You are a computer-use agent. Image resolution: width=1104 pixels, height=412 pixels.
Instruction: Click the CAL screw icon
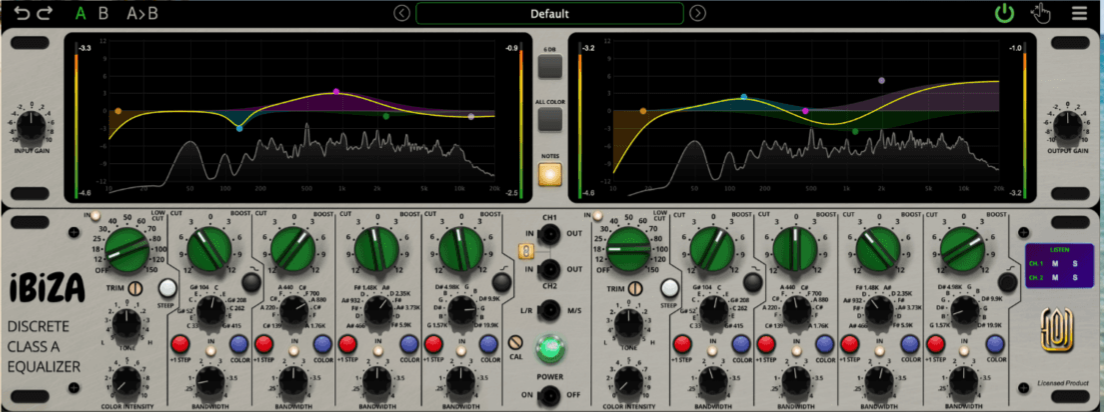tap(515, 342)
